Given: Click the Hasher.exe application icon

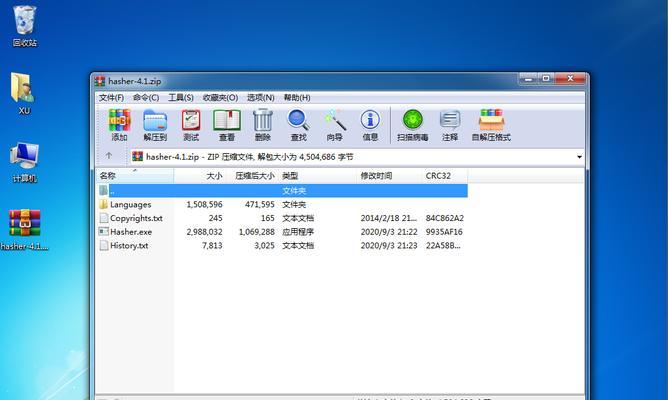Looking at the screenshot, I should coord(104,231).
